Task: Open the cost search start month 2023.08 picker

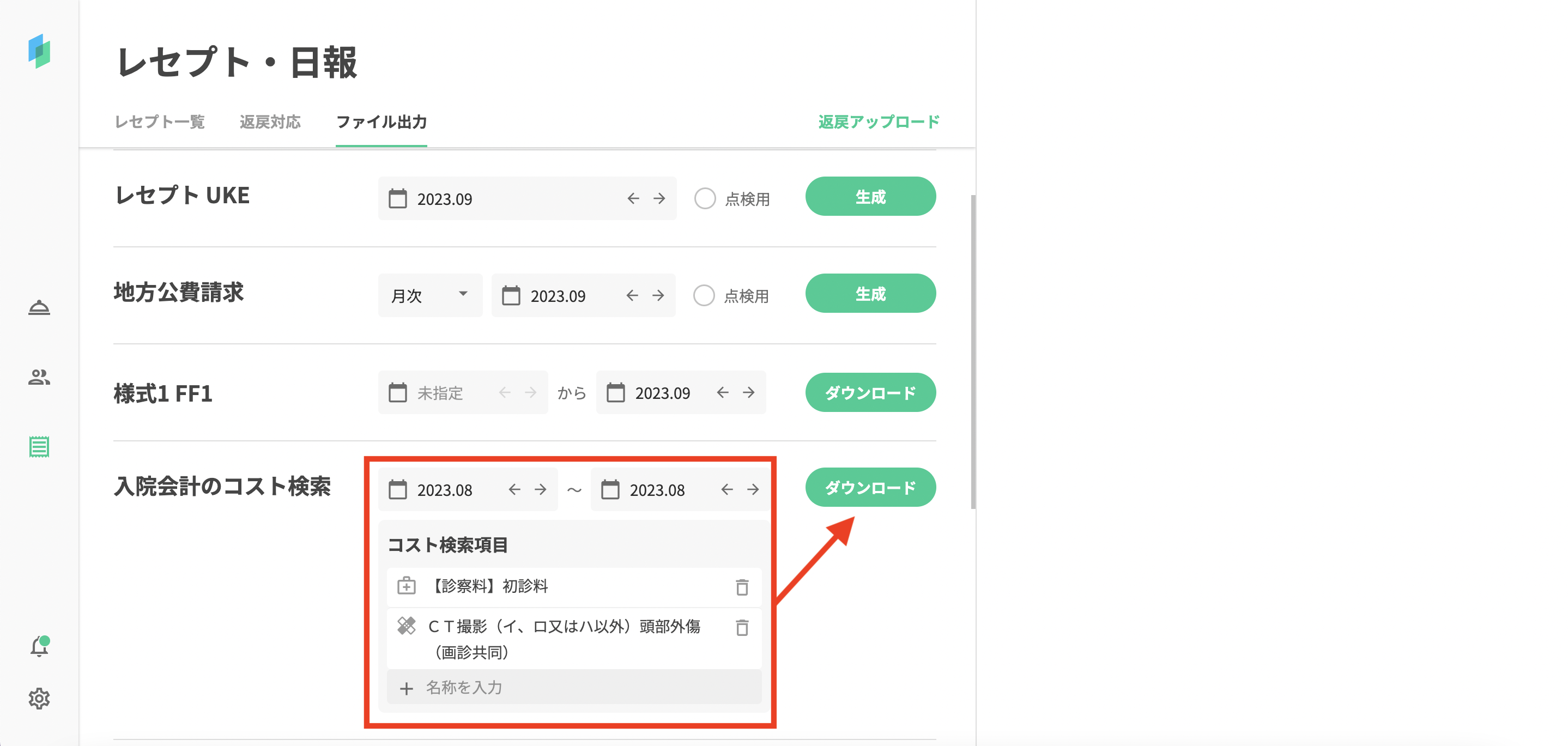Action: (x=444, y=490)
